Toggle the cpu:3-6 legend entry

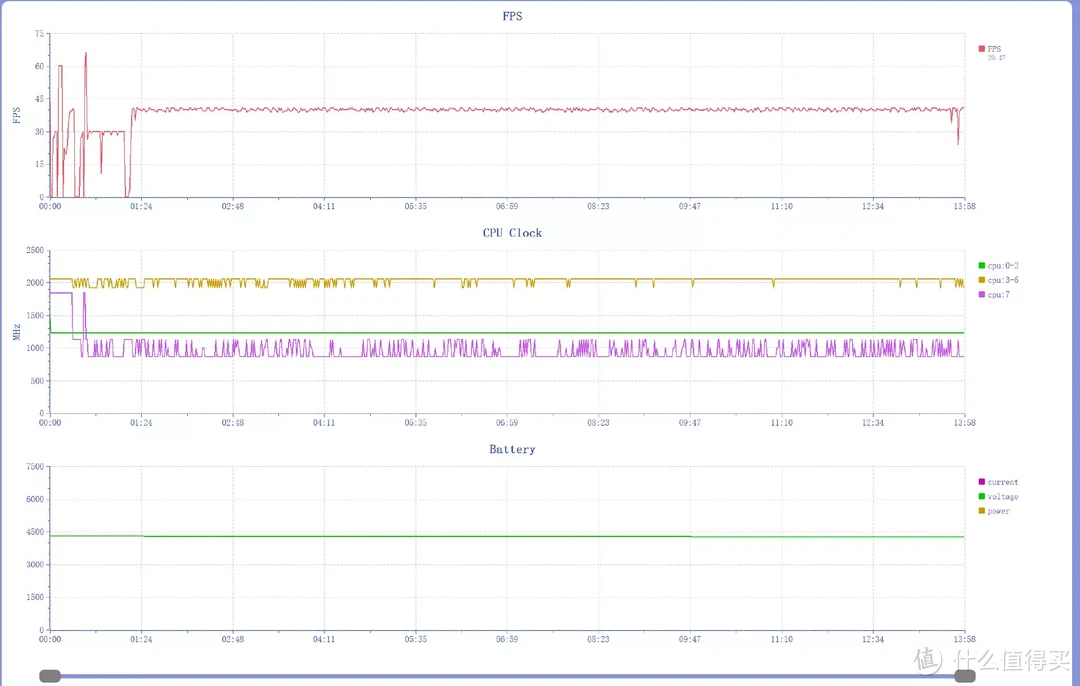point(998,280)
